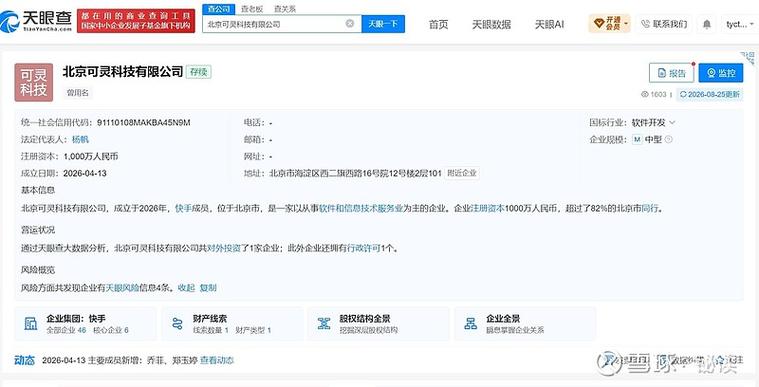The image size is (759, 387).
Task: Click the 2026-04-13 establishment date value
Action: tap(85, 173)
